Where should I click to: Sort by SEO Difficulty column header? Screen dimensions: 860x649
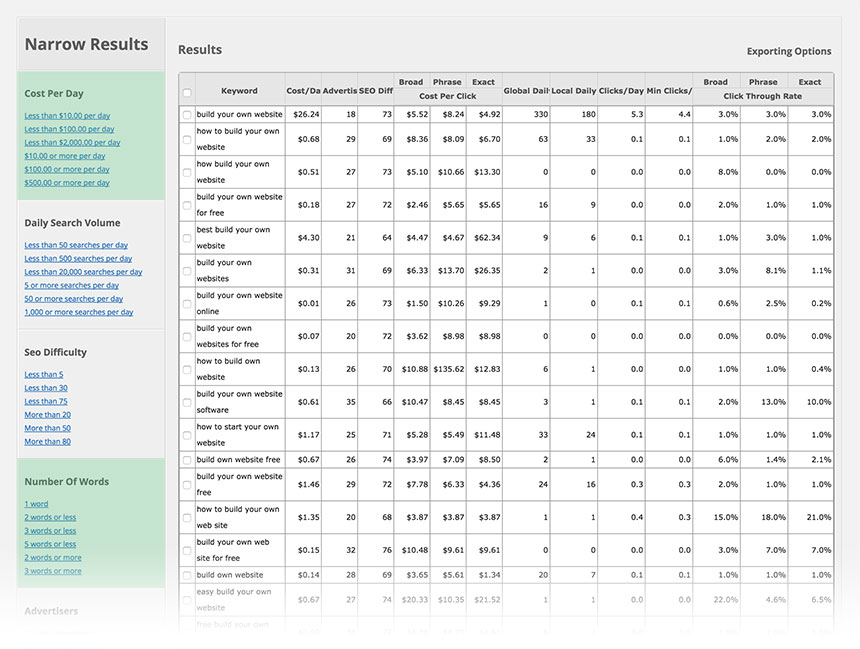click(x=377, y=91)
